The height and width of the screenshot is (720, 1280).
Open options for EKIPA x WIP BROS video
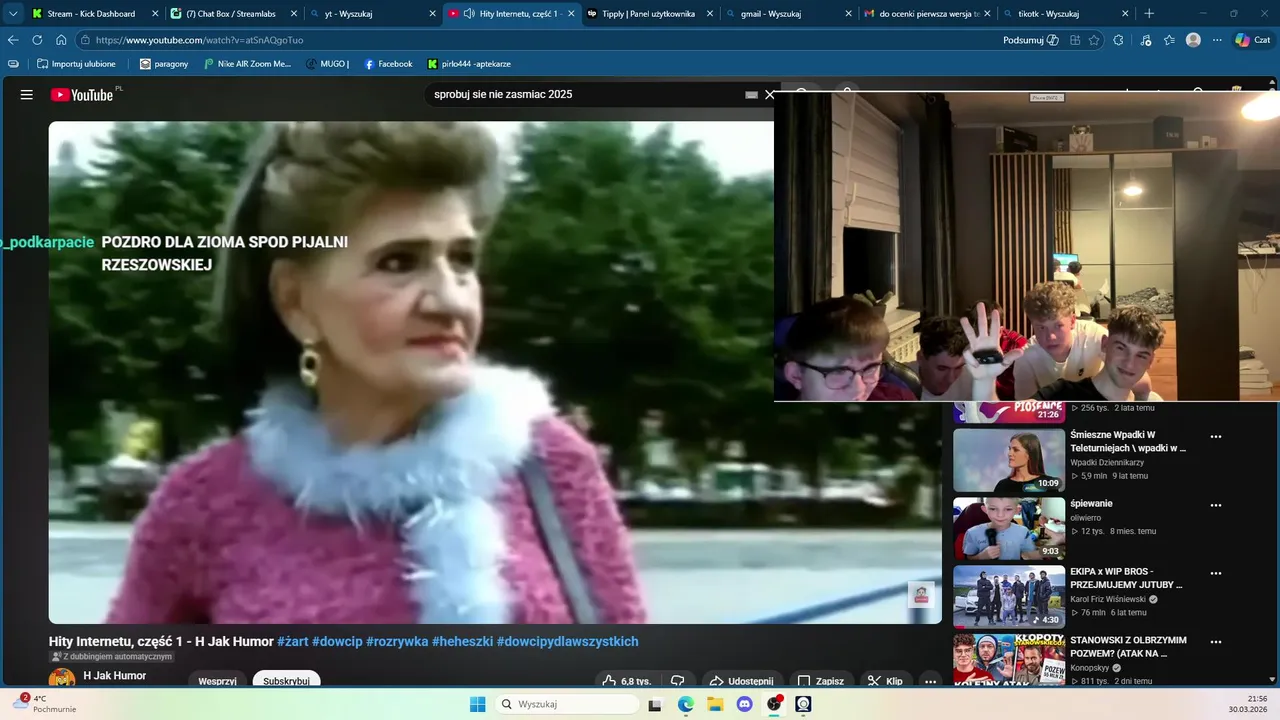(1216, 574)
